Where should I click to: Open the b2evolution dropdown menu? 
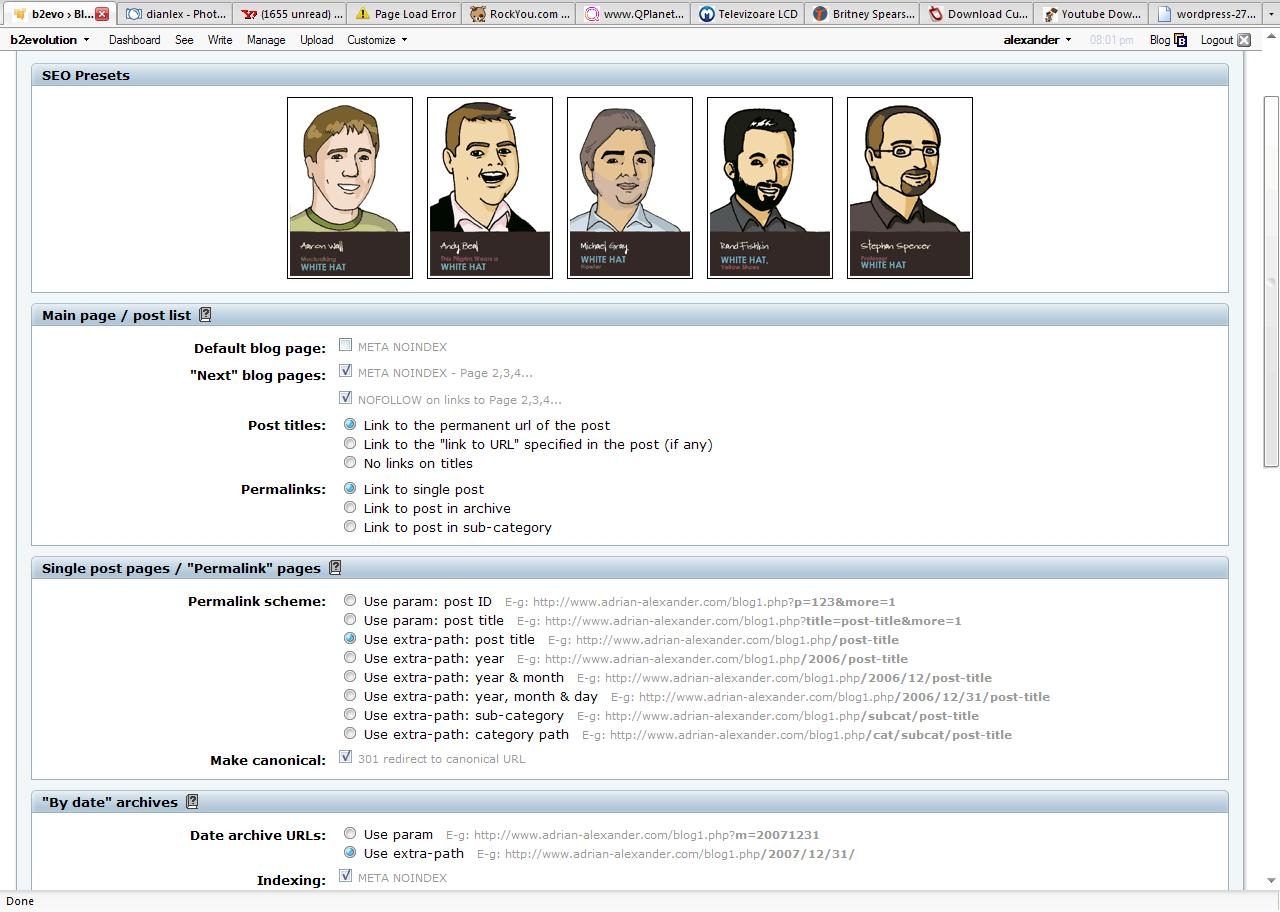pyautogui.click(x=49, y=40)
